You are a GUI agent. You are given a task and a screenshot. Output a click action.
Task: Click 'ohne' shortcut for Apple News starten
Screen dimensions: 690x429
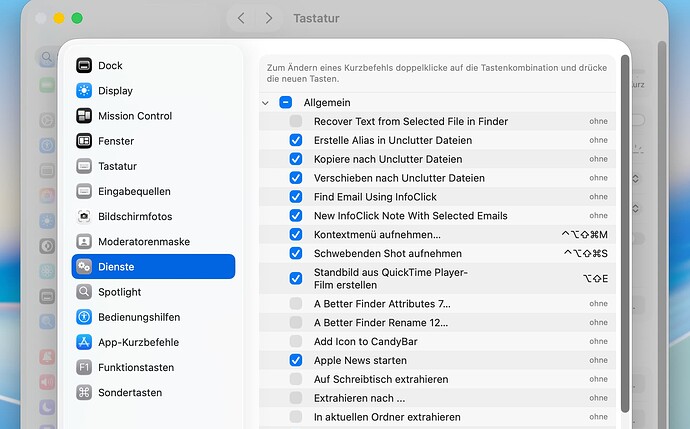(x=598, y=360)
